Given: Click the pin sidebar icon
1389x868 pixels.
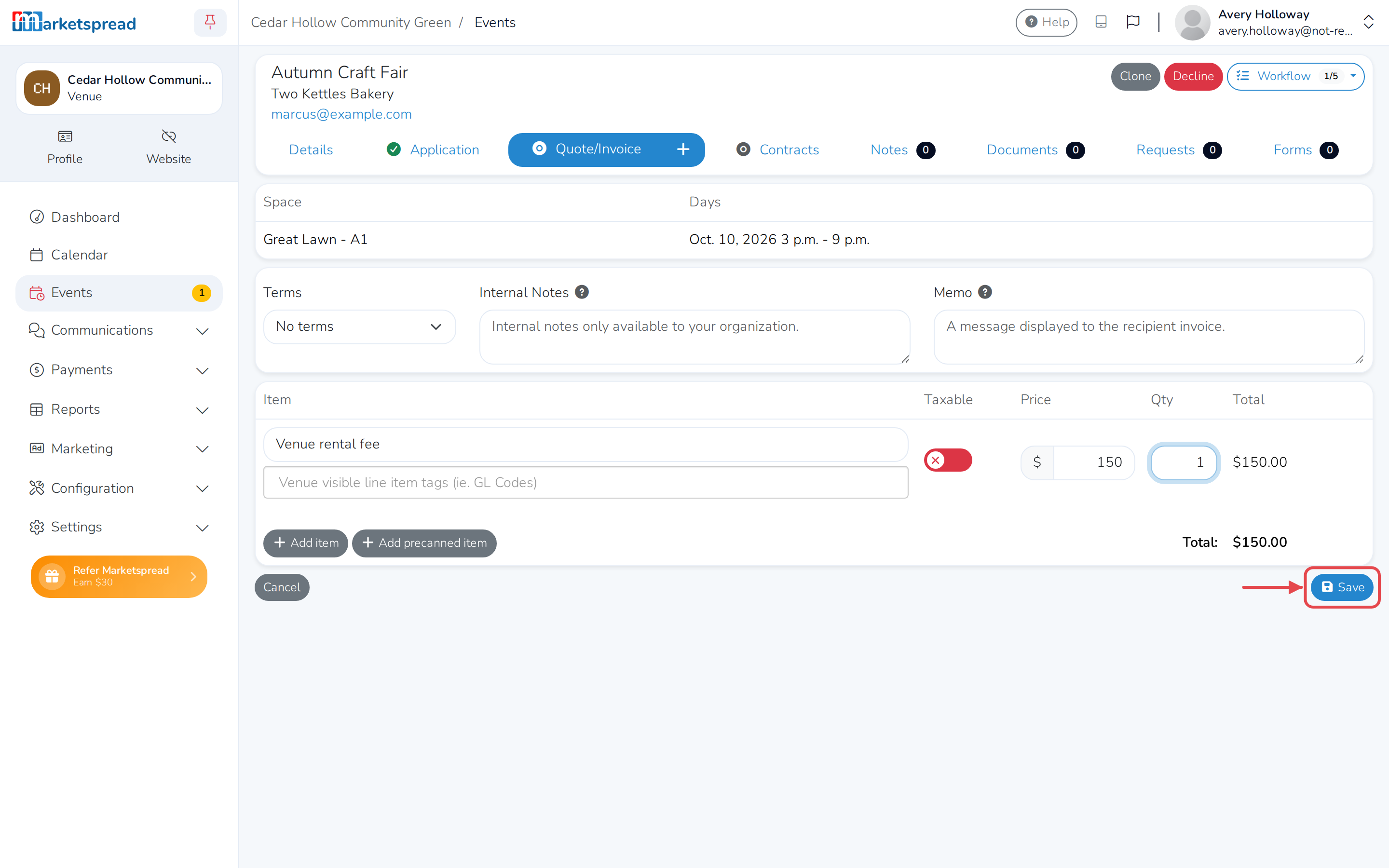Looking at the screenshot, I should click(210, 22).
